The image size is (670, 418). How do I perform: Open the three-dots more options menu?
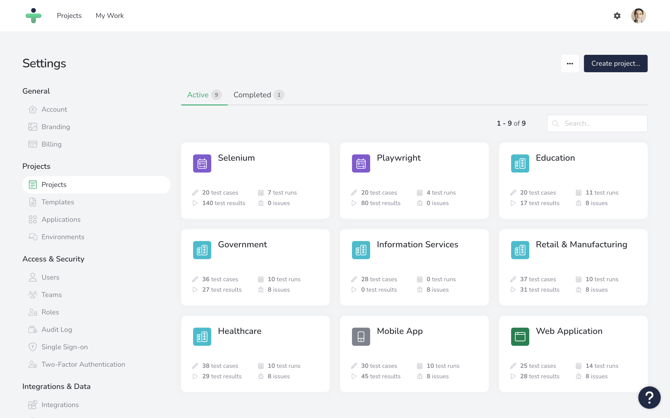pos(570,63)
